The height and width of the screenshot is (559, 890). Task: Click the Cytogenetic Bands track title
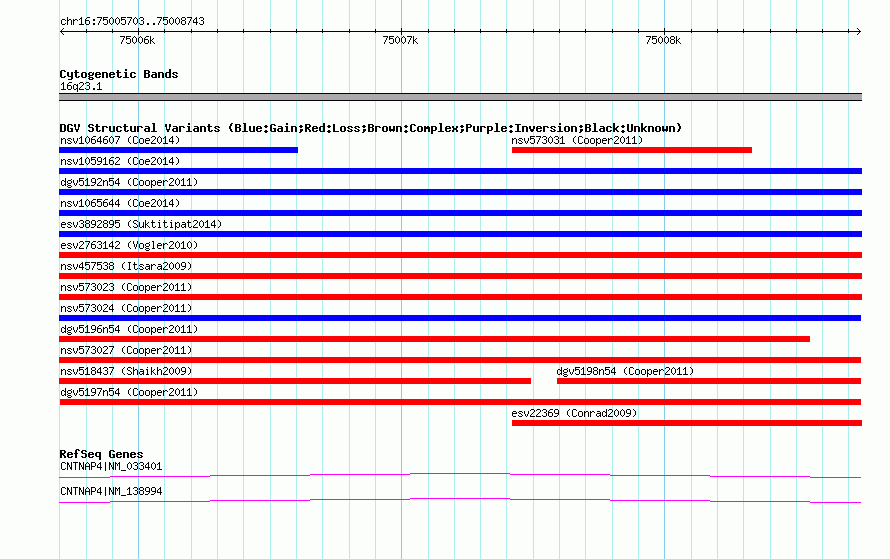[x=119, y=74]
